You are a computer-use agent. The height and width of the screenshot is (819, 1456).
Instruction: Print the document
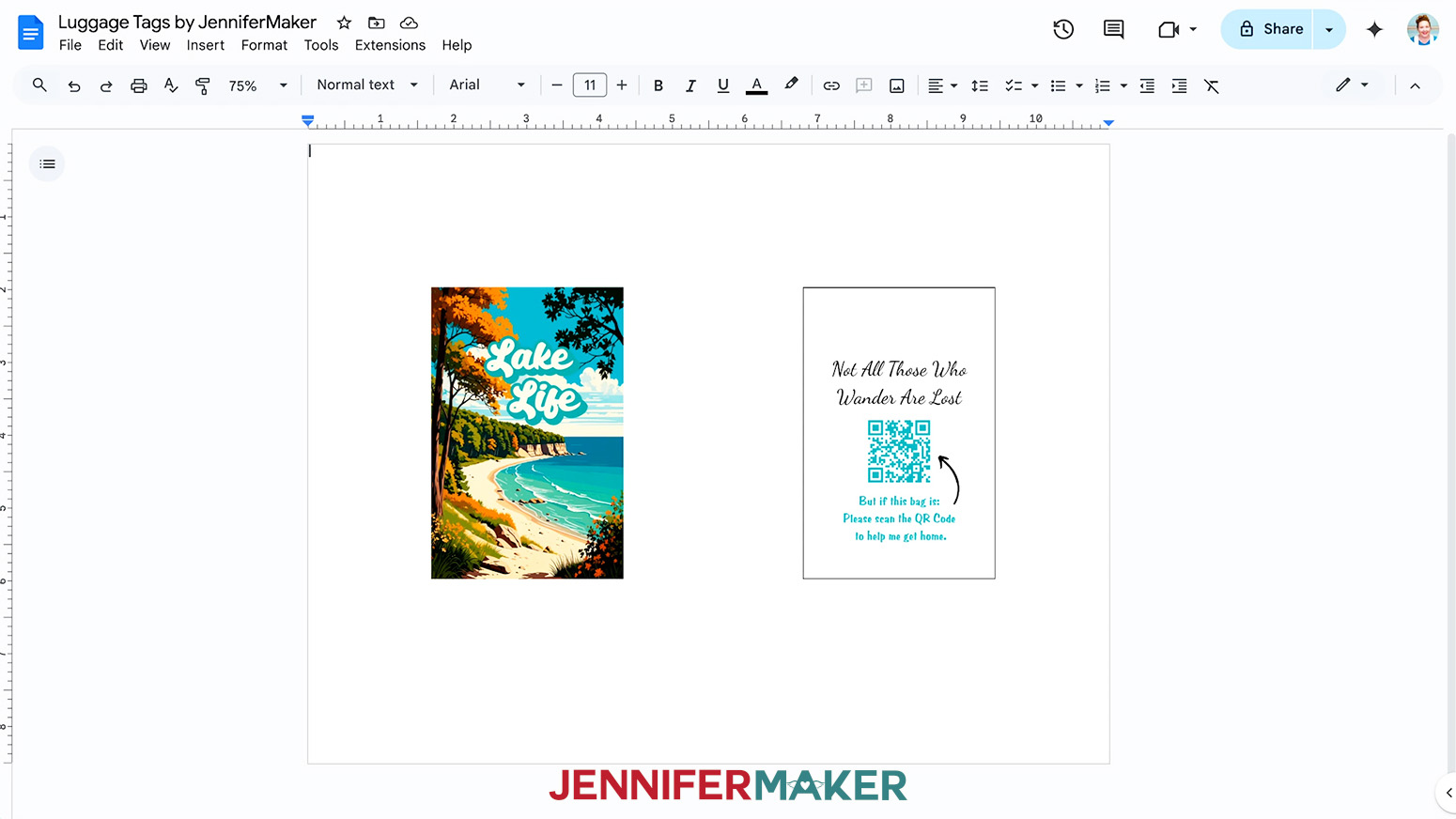click(x=139, y=85)
